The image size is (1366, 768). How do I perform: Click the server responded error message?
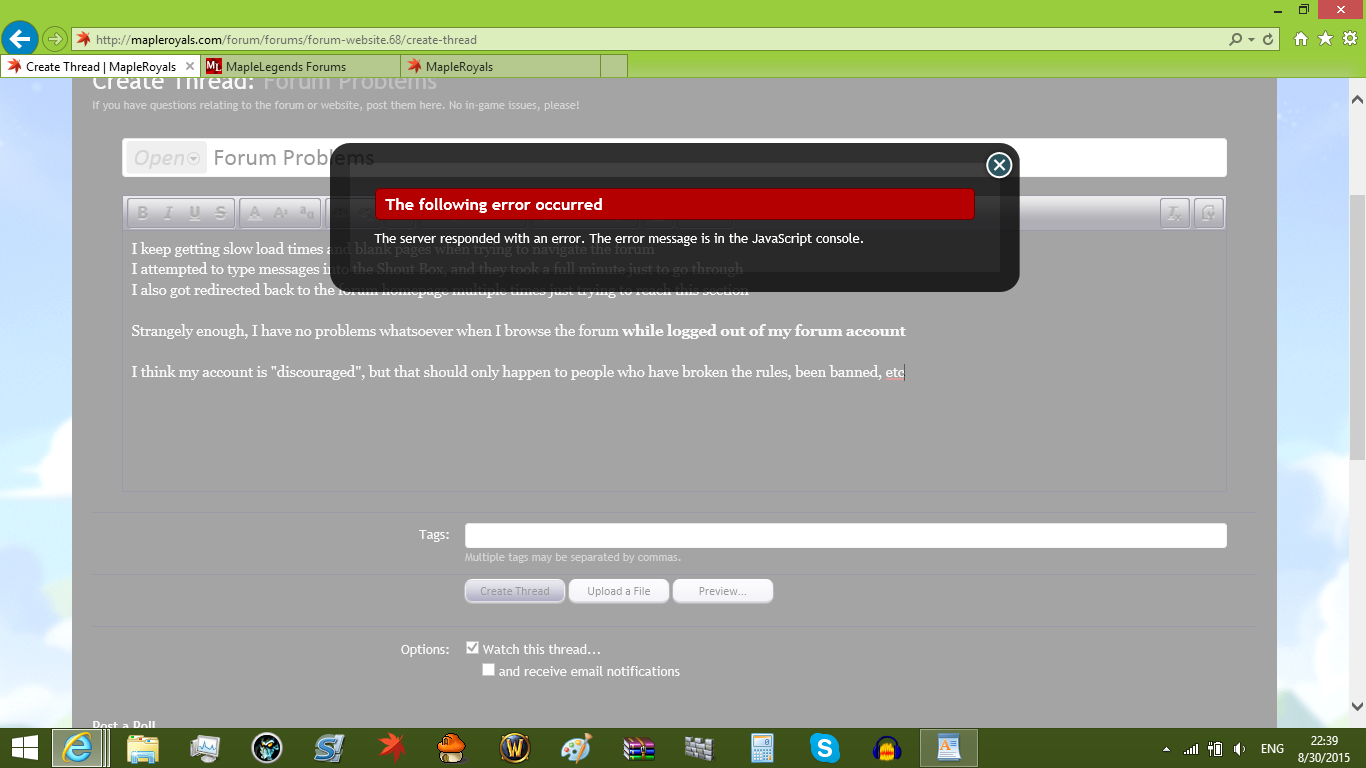(618, 238)
